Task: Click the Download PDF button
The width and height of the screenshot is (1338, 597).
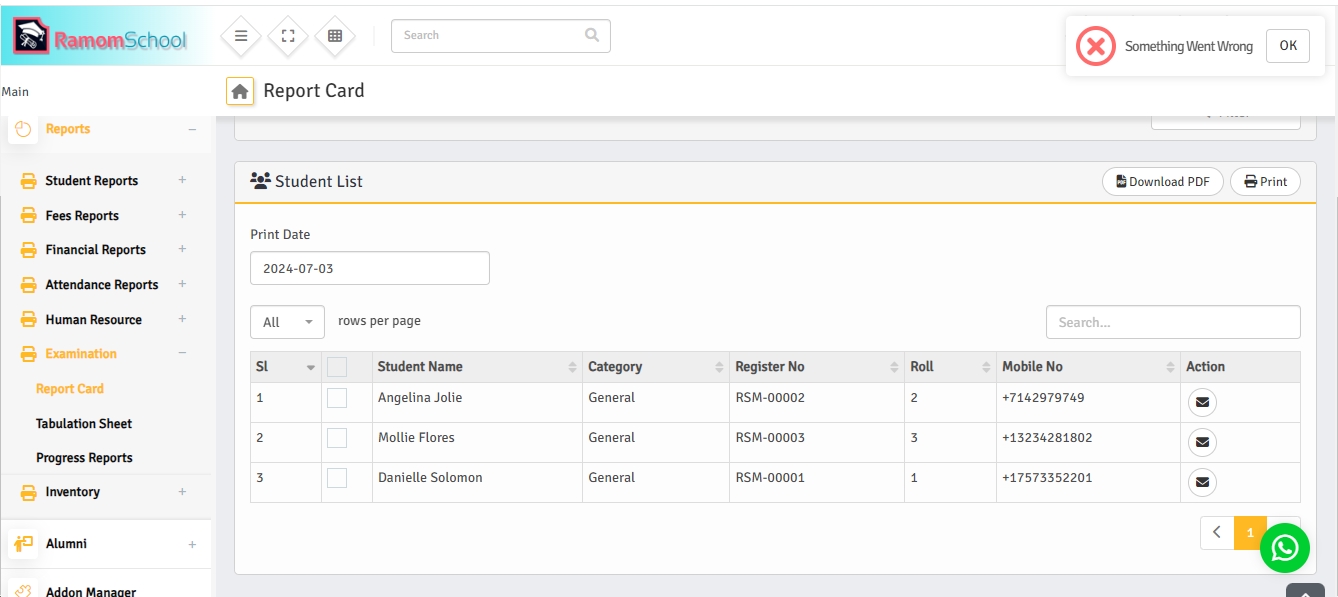Action: (1162, 182)
